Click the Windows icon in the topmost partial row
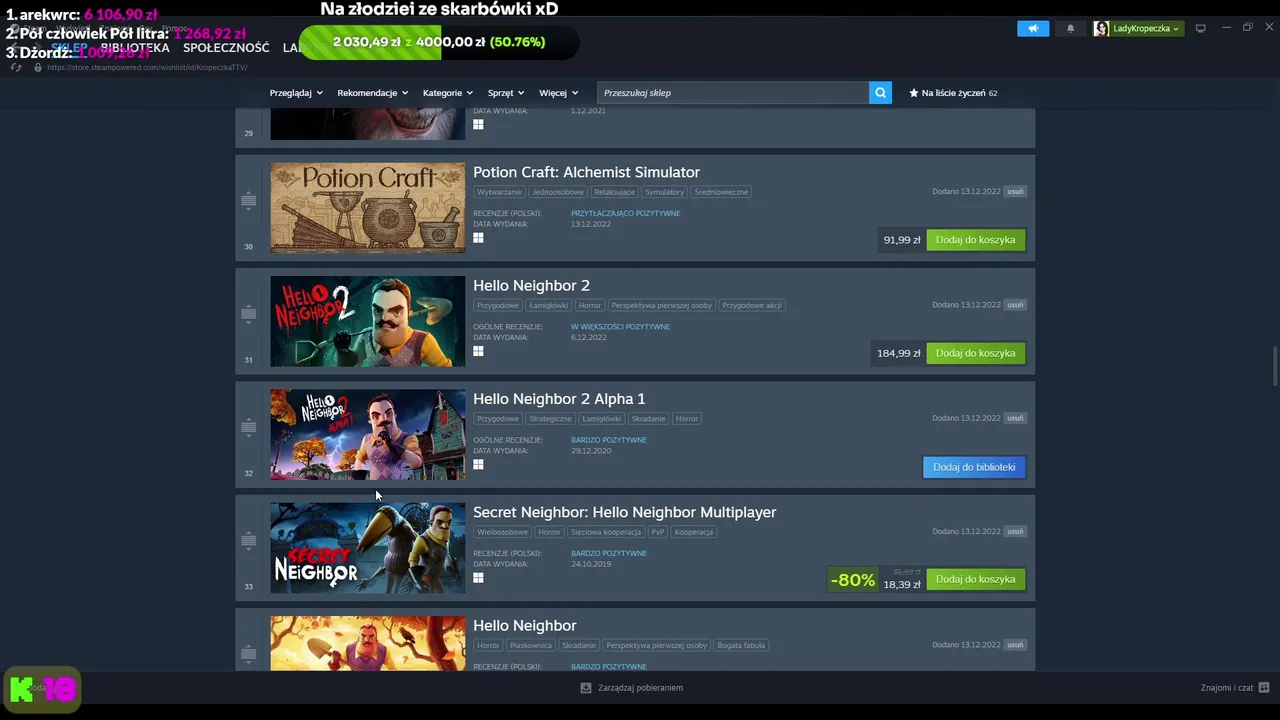The image size is (1280, 720). point(478,125)
